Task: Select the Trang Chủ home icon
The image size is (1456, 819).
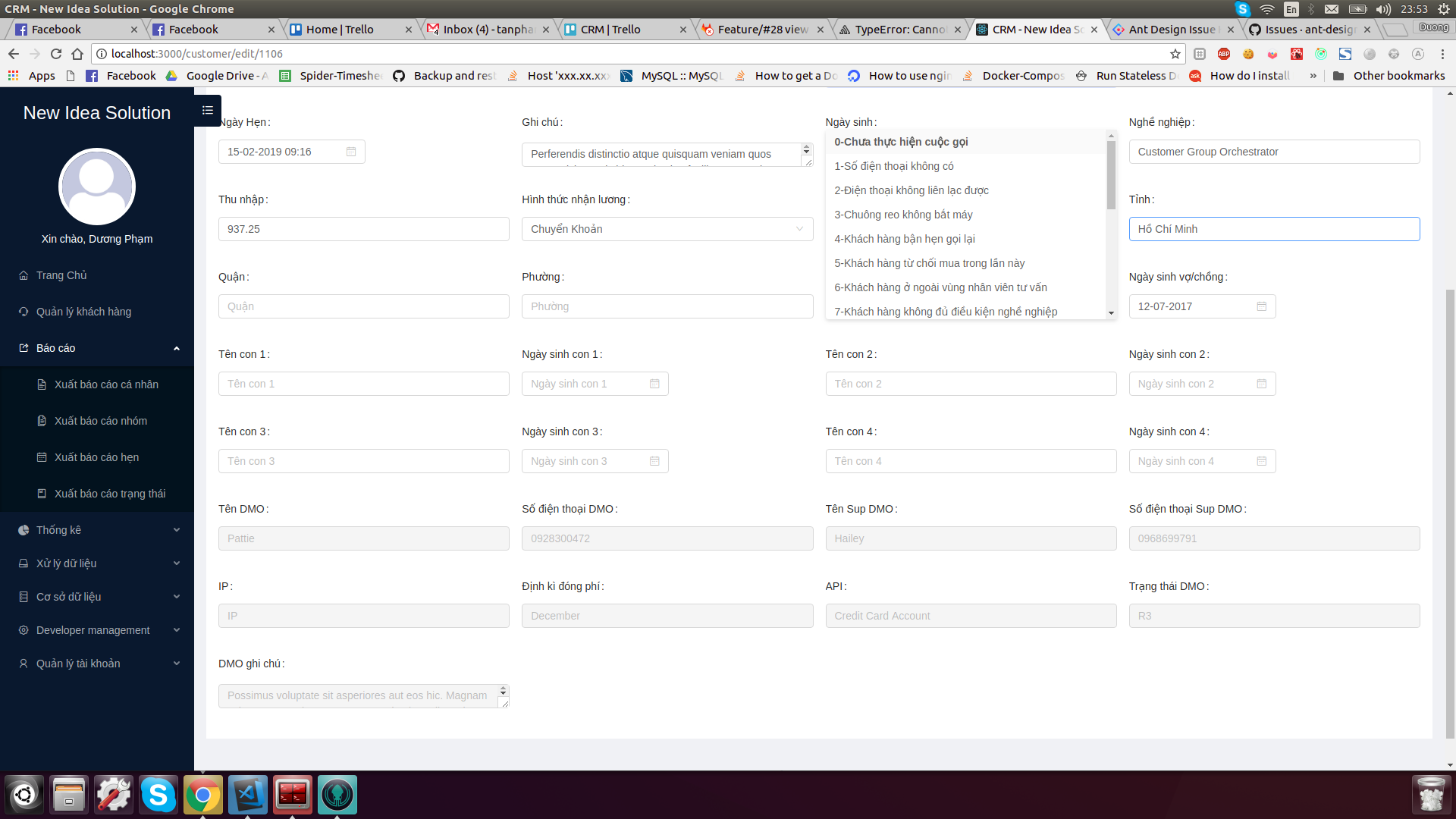Action: [25, 275]
